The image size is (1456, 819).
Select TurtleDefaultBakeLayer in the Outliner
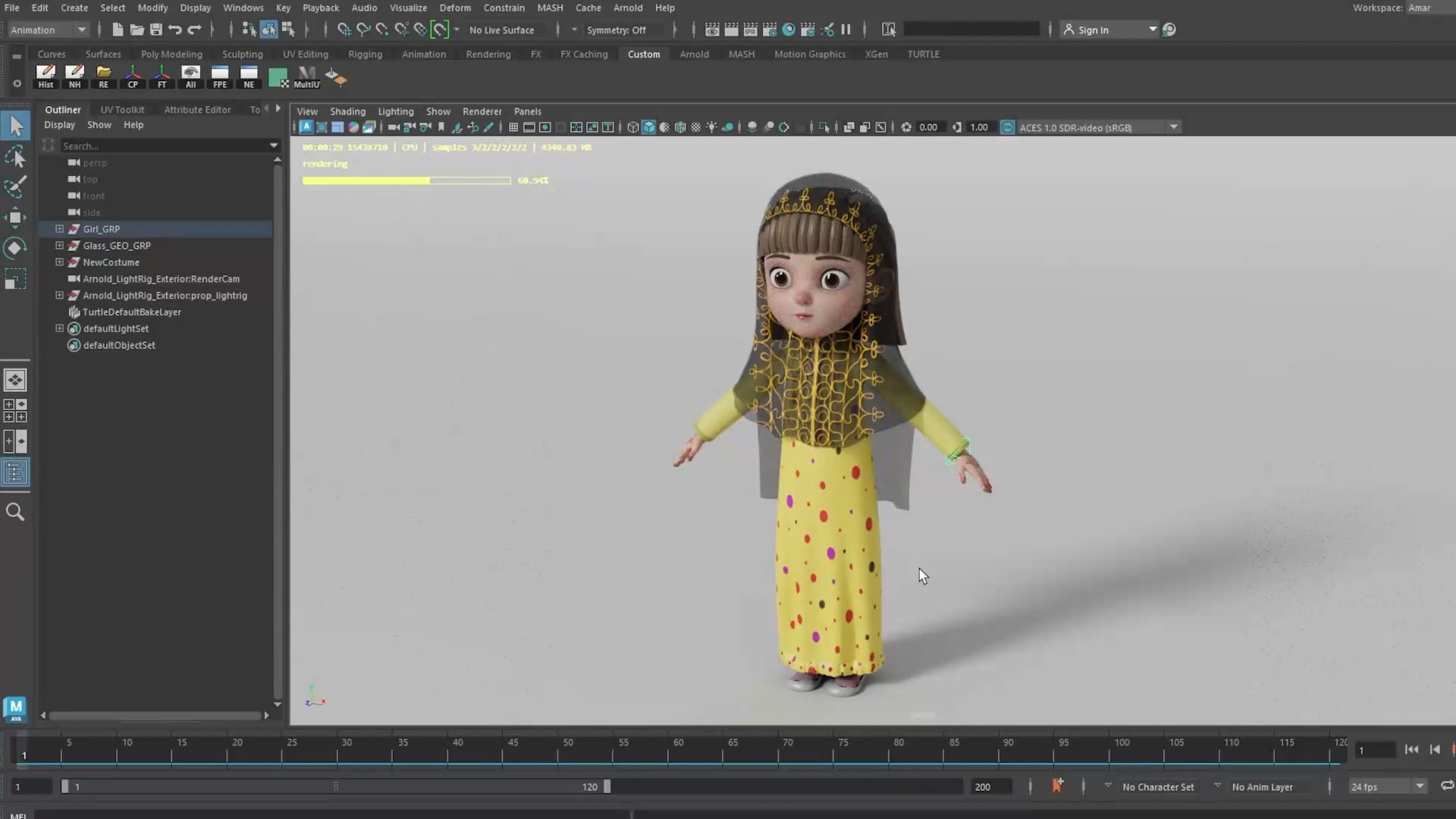(132, 312)
